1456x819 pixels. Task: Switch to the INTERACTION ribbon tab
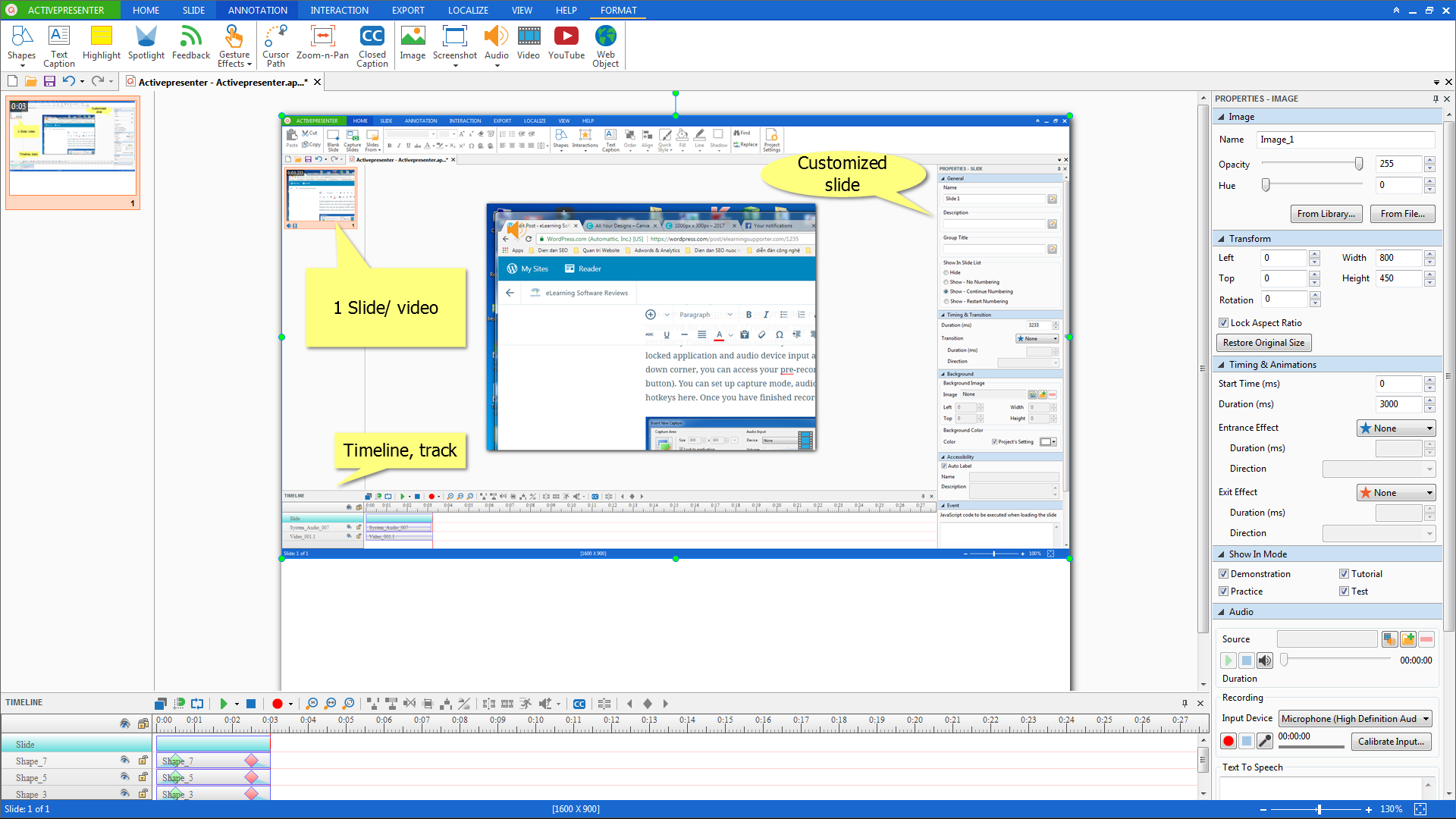(x=339, y=10)
